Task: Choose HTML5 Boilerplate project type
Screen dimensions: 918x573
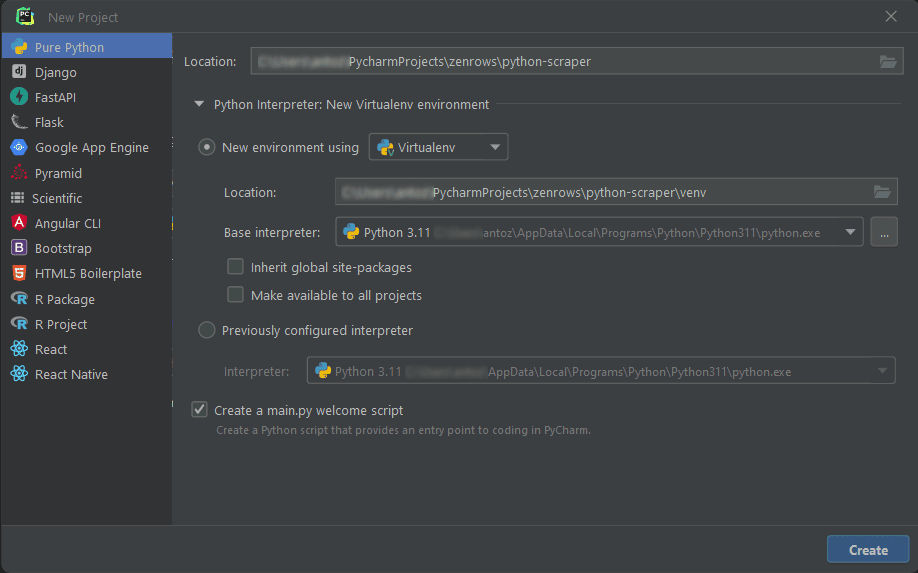Action: pyautogui.click(x=87, y=273)
